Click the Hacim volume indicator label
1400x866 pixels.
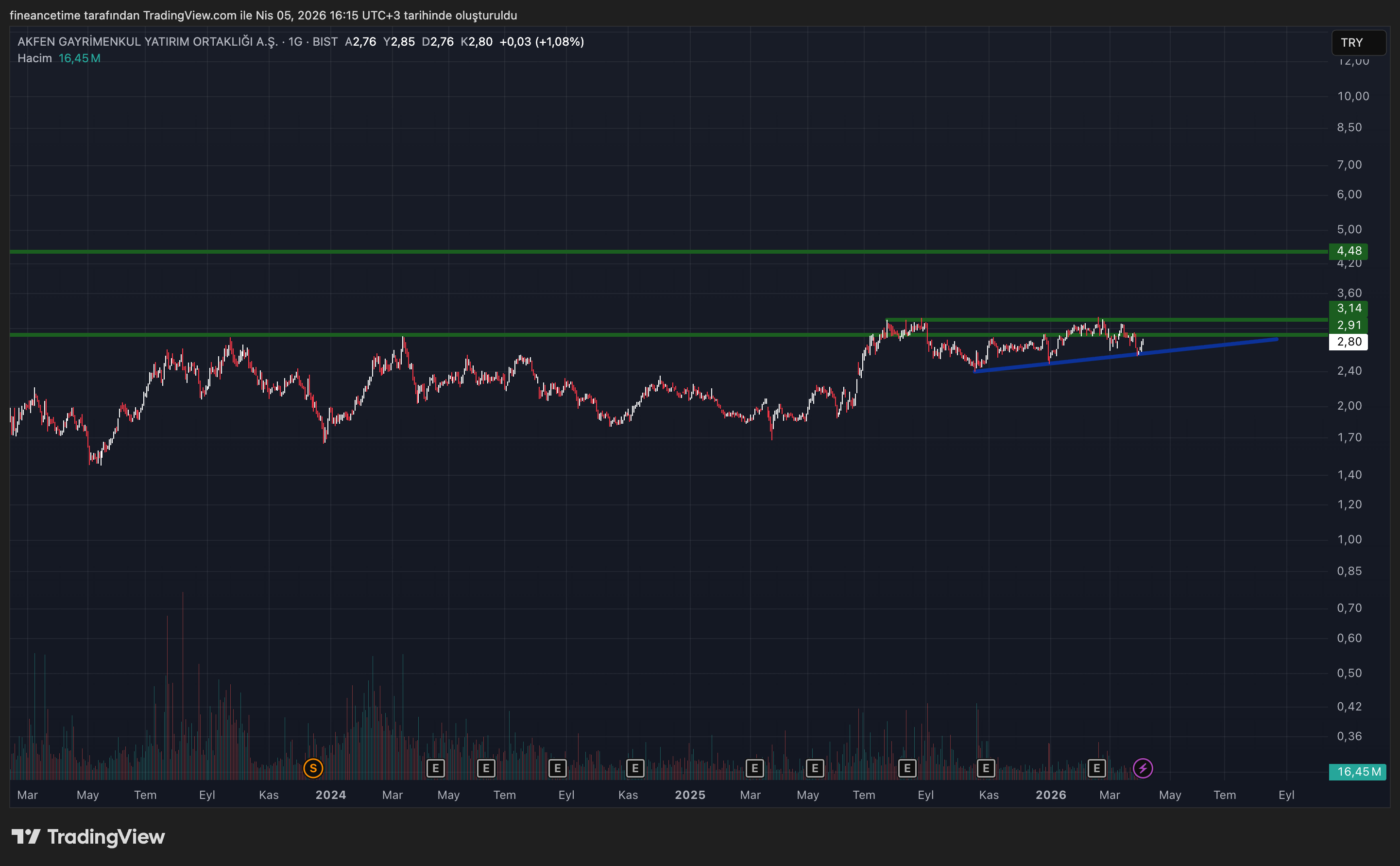[x=34, y=58]
